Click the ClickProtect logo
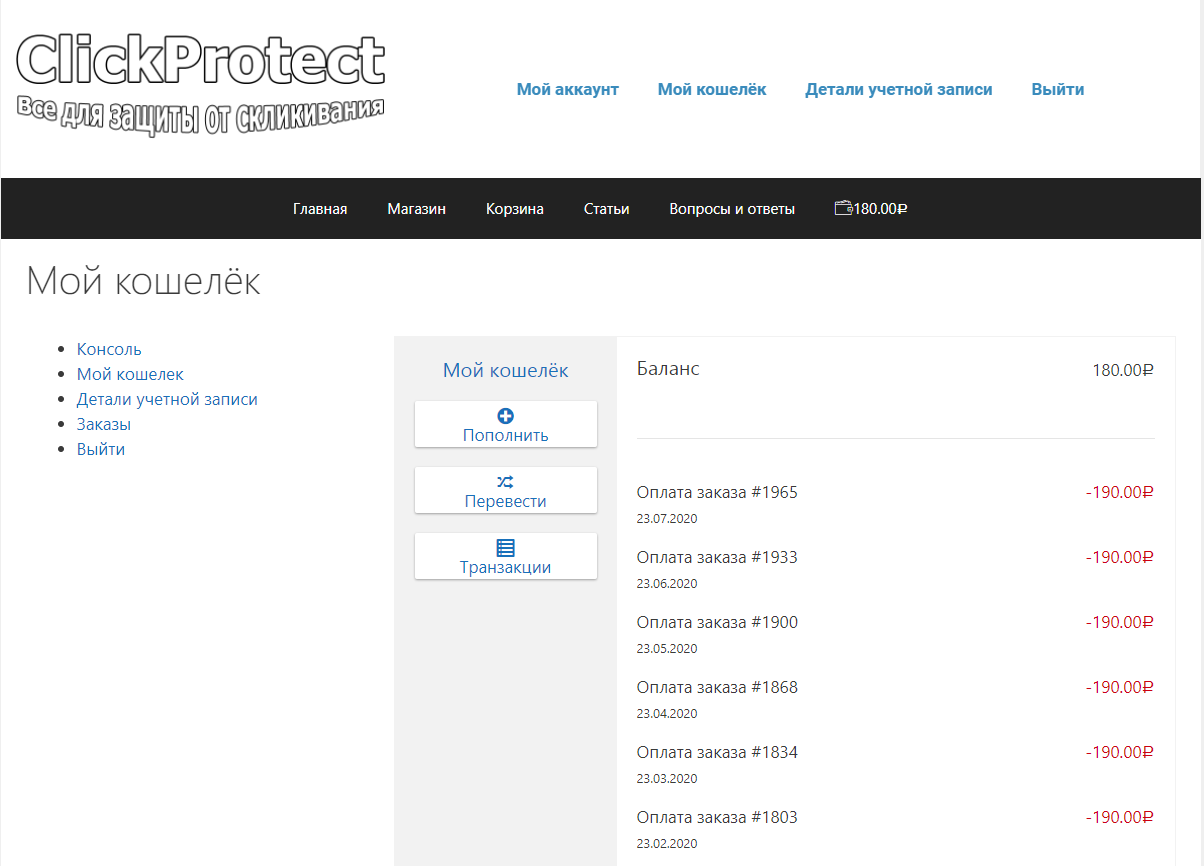 201,85
